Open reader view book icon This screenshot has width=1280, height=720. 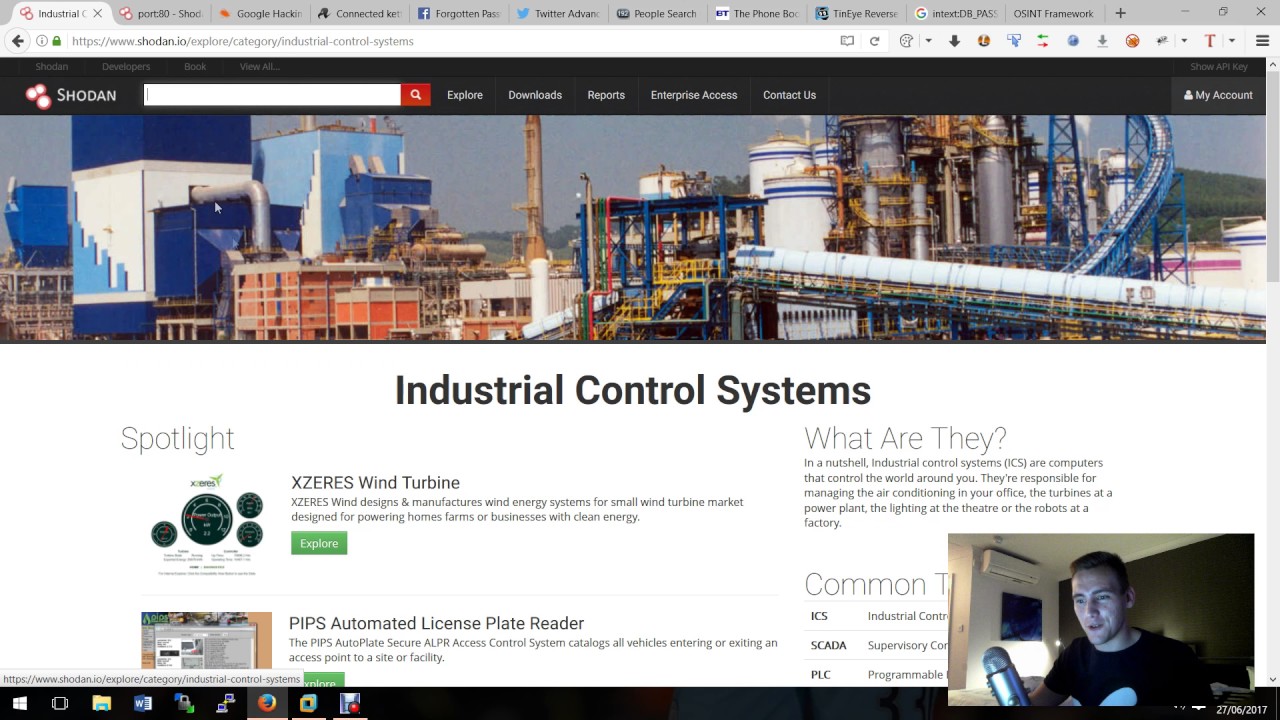(847, 41)
